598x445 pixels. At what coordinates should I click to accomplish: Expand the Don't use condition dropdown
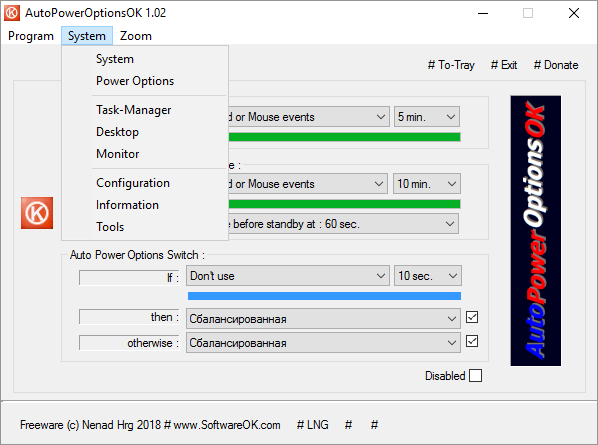[288, 276]
